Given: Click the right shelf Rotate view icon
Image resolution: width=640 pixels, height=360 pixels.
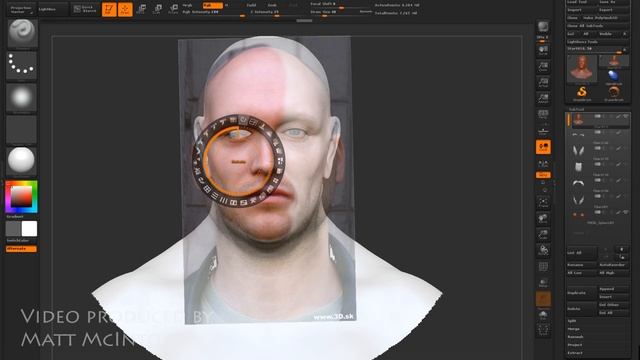Looking at the screenshot, I should 543,250.
